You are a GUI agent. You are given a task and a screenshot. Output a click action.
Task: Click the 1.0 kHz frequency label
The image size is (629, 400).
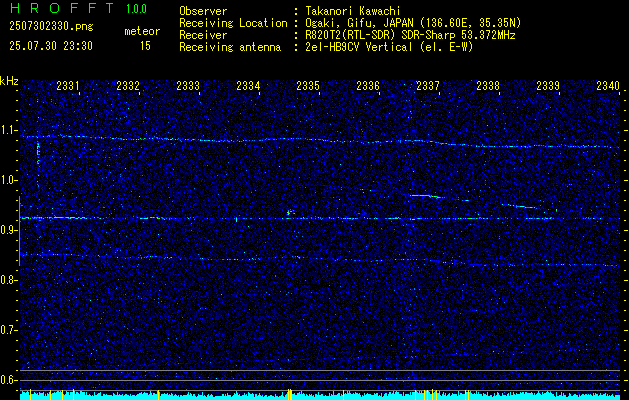(x=10, y=180)
